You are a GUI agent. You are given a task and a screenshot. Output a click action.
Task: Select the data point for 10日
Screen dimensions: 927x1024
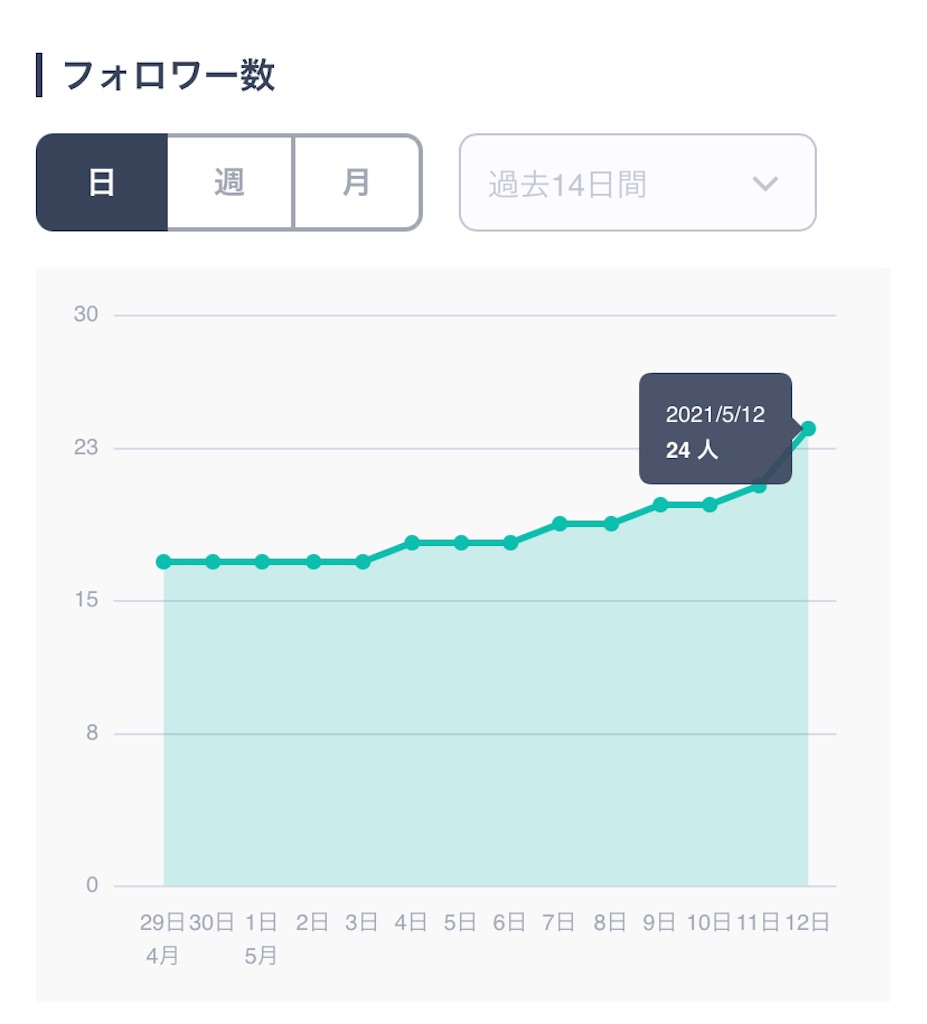709,505
